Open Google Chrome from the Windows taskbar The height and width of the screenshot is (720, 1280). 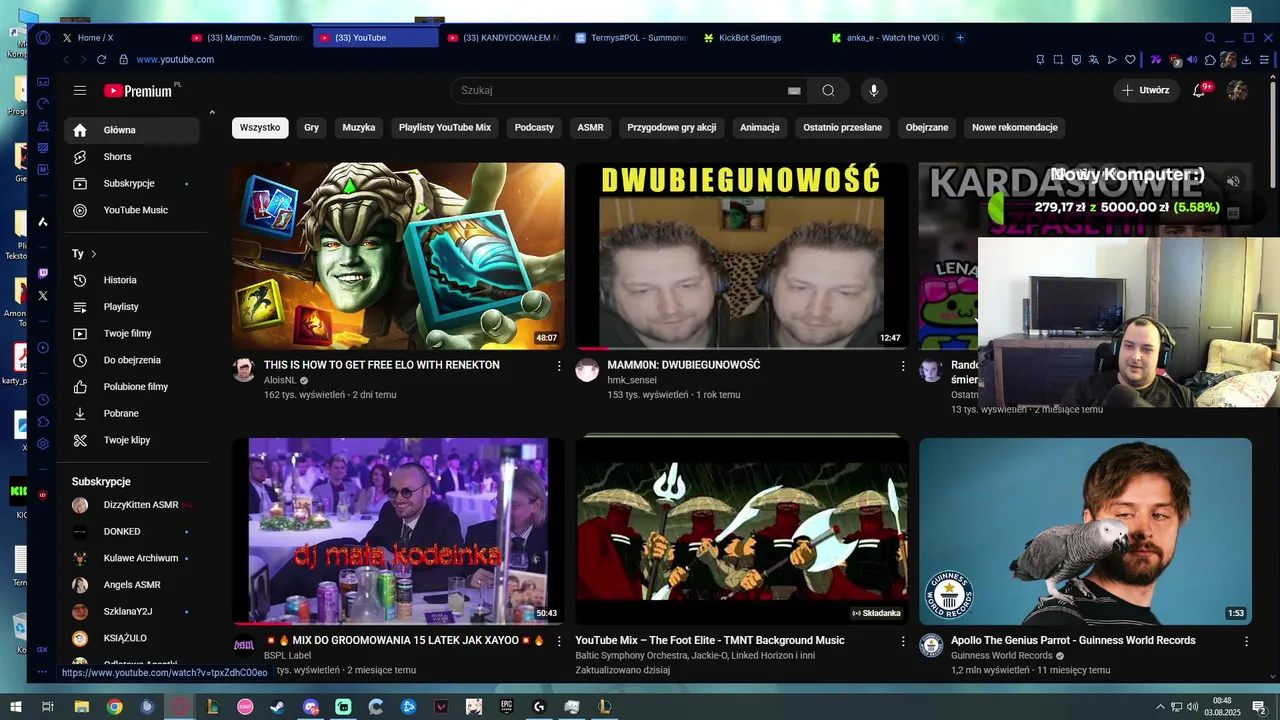(115, 707)
